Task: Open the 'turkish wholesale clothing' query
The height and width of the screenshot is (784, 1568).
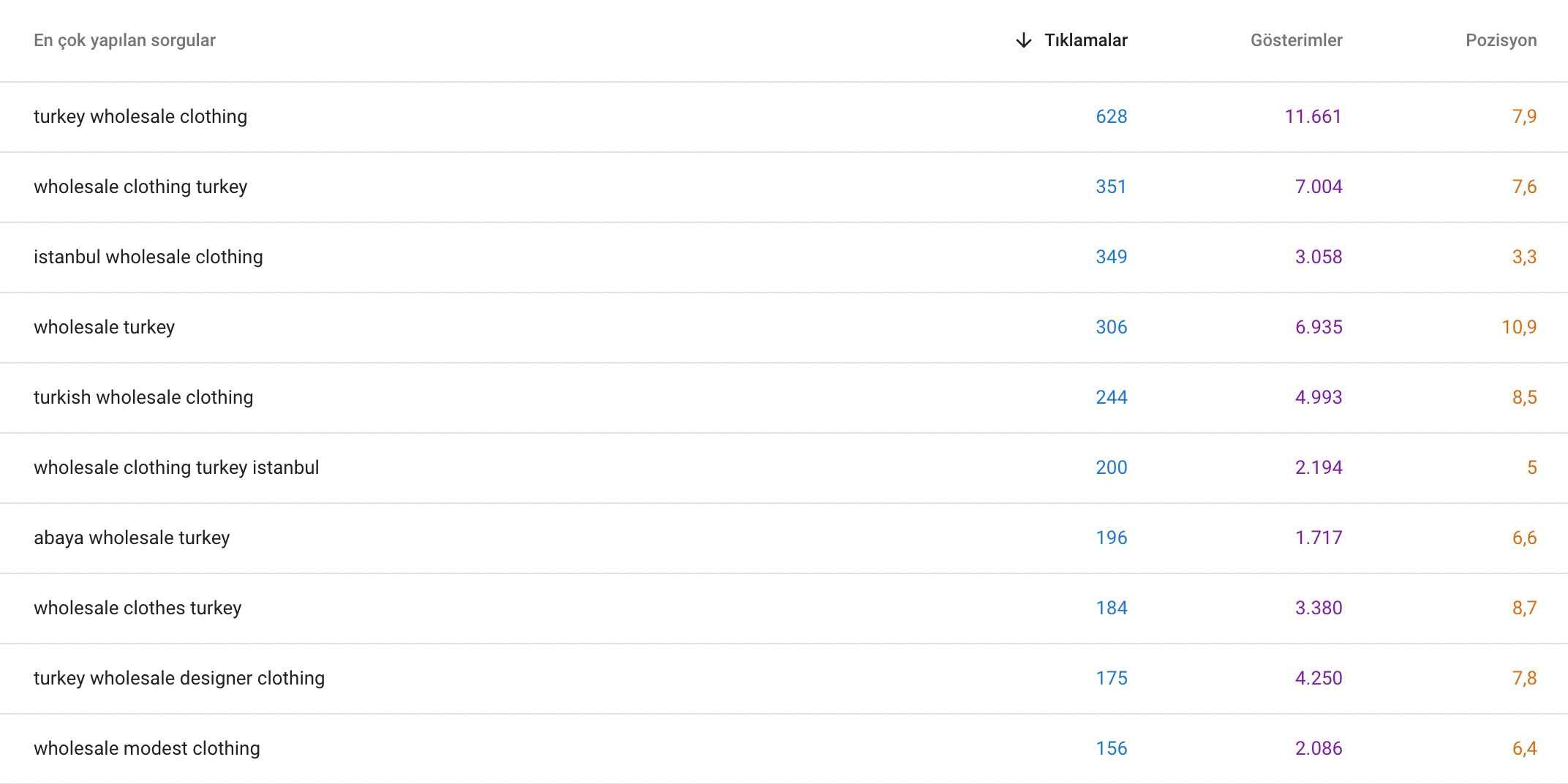Action: (x=143, y=397)
